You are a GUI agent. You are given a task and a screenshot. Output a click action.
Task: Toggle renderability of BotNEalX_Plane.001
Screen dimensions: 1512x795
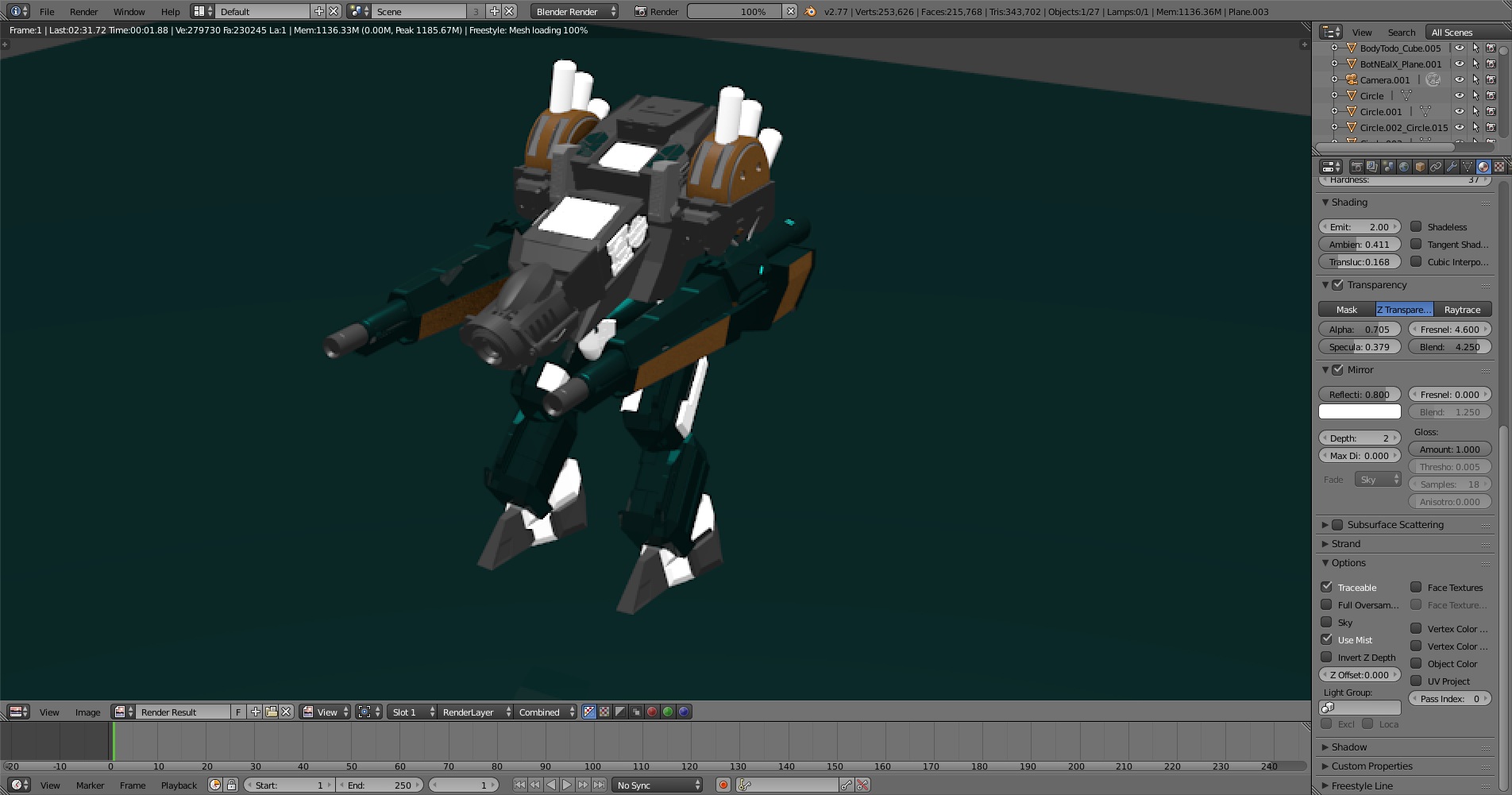coord(1491,64)
